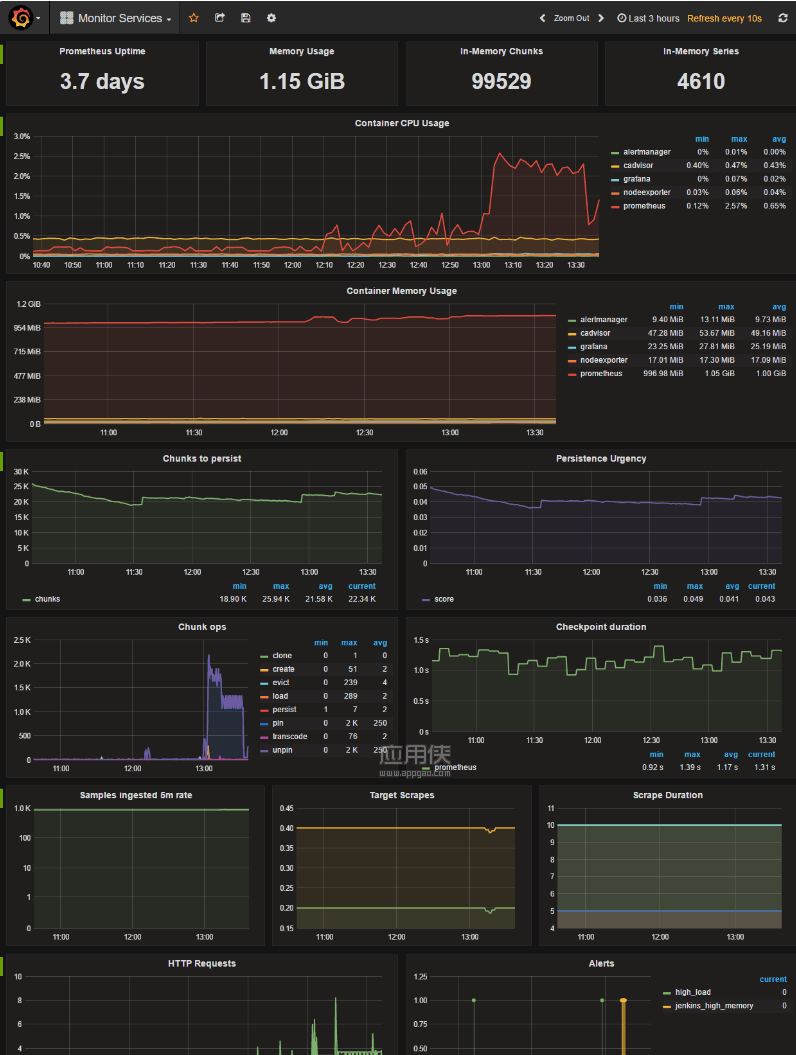The height and width of the screenshot is (1055, 796).
Task: Open dashboard settings gear icon
Action: click(271, 18)
